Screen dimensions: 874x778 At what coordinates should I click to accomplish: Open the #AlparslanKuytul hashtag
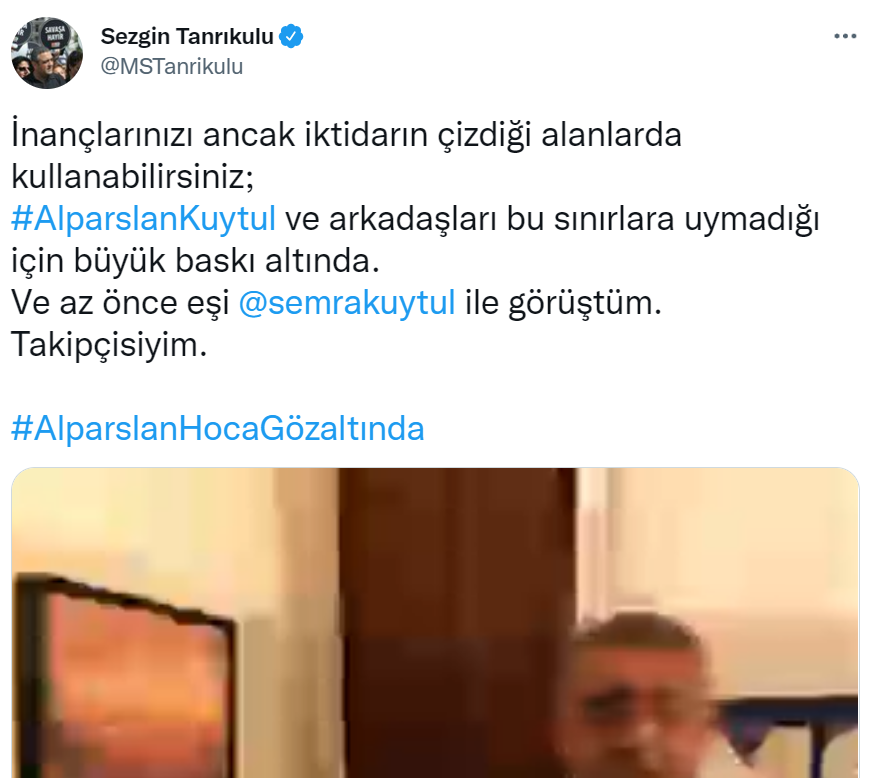143,218
